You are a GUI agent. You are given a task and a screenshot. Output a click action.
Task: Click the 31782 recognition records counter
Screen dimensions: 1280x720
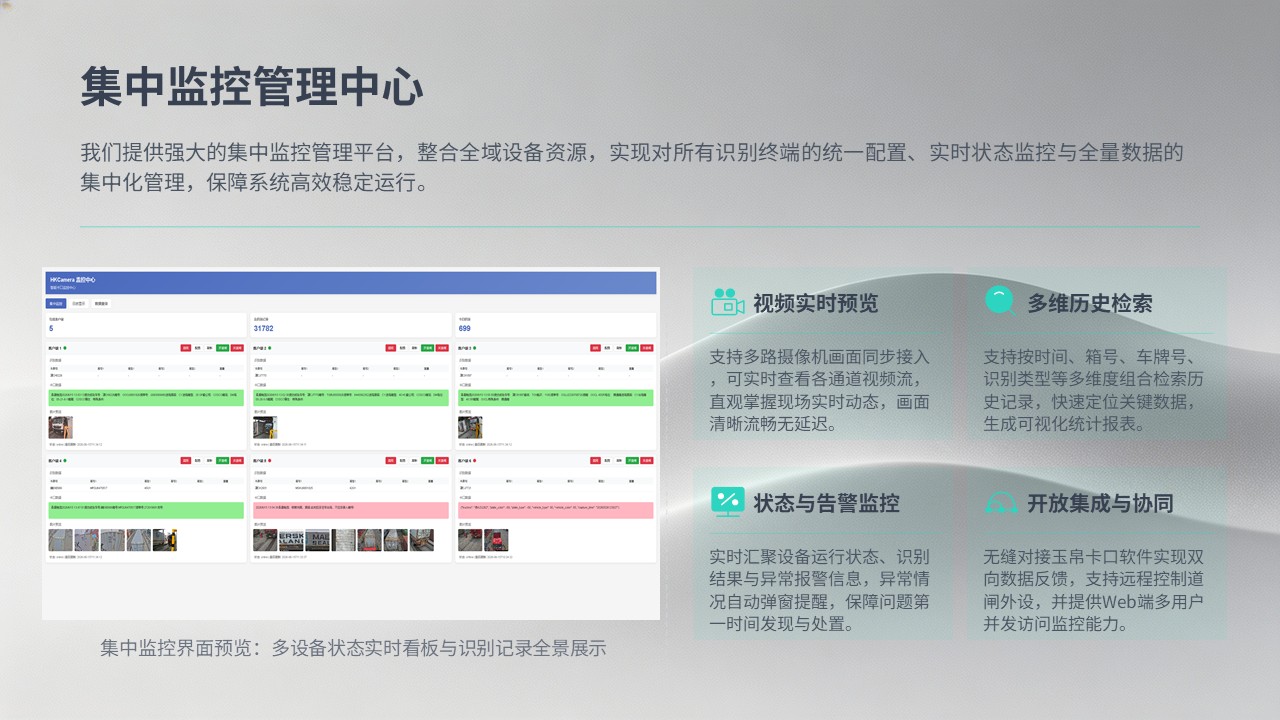263,328
